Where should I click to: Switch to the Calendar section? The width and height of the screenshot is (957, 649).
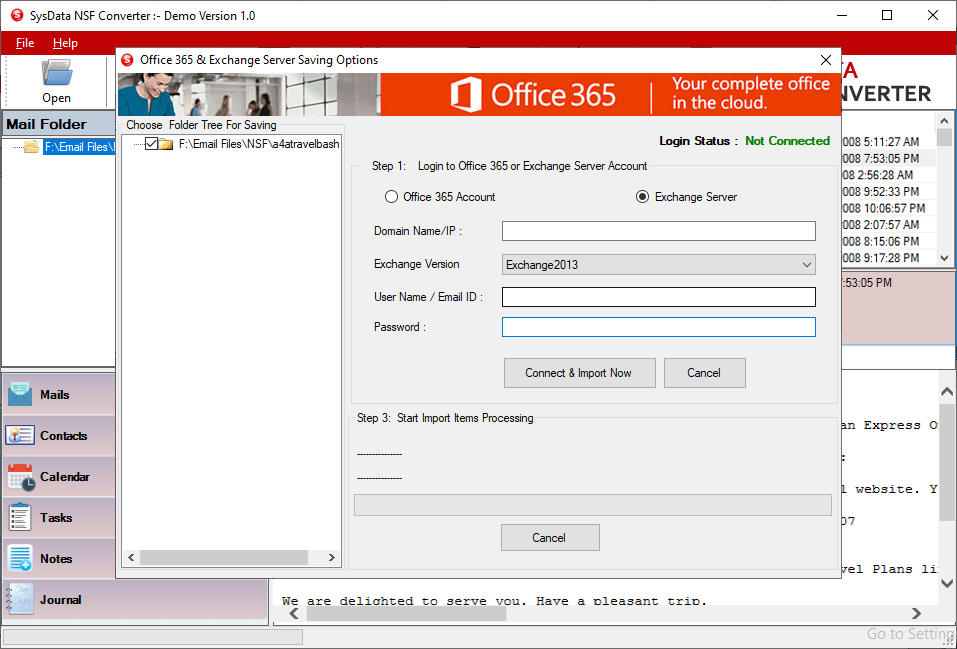click(59, 477)
